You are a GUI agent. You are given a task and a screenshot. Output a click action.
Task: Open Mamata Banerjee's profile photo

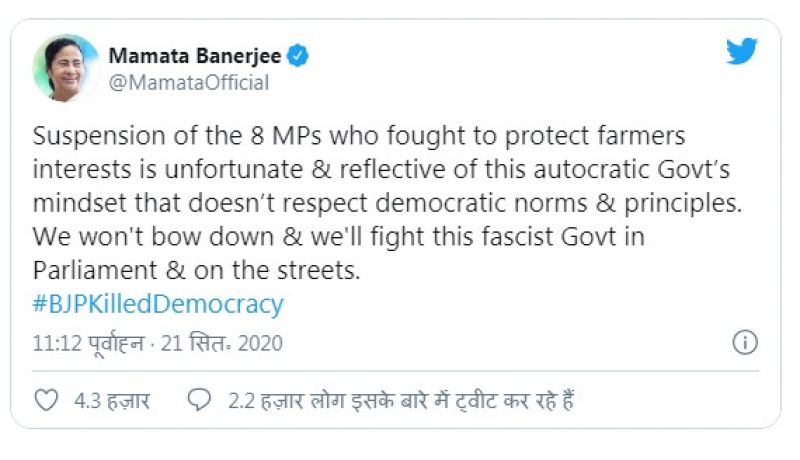66,67
